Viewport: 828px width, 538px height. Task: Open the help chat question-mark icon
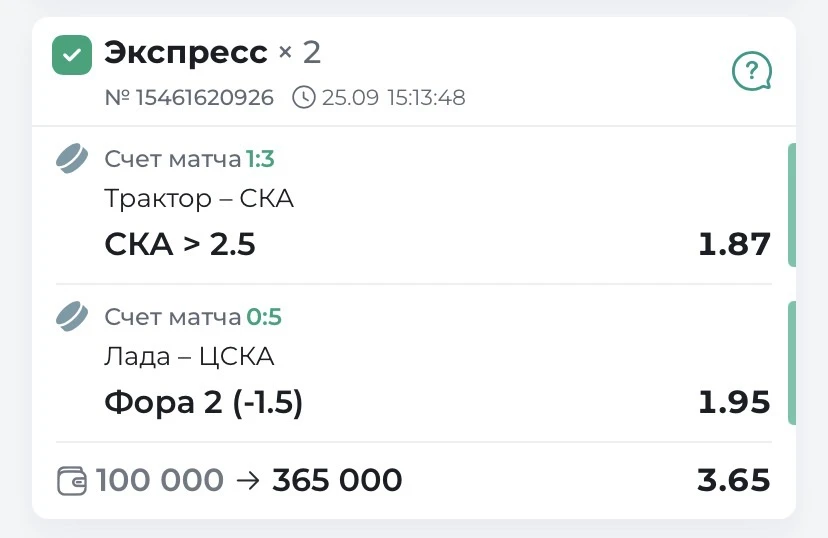coord(751,71)
